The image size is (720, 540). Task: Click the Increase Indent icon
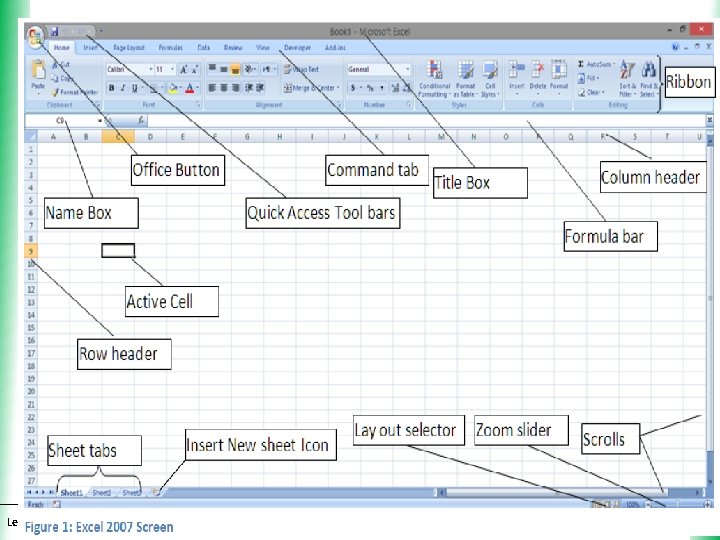click(260, 87)
